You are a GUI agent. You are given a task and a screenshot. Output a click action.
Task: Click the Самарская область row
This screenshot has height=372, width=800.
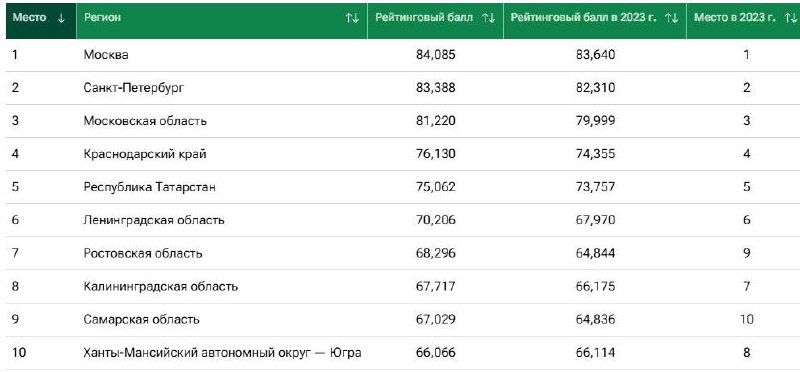(400, 319)
